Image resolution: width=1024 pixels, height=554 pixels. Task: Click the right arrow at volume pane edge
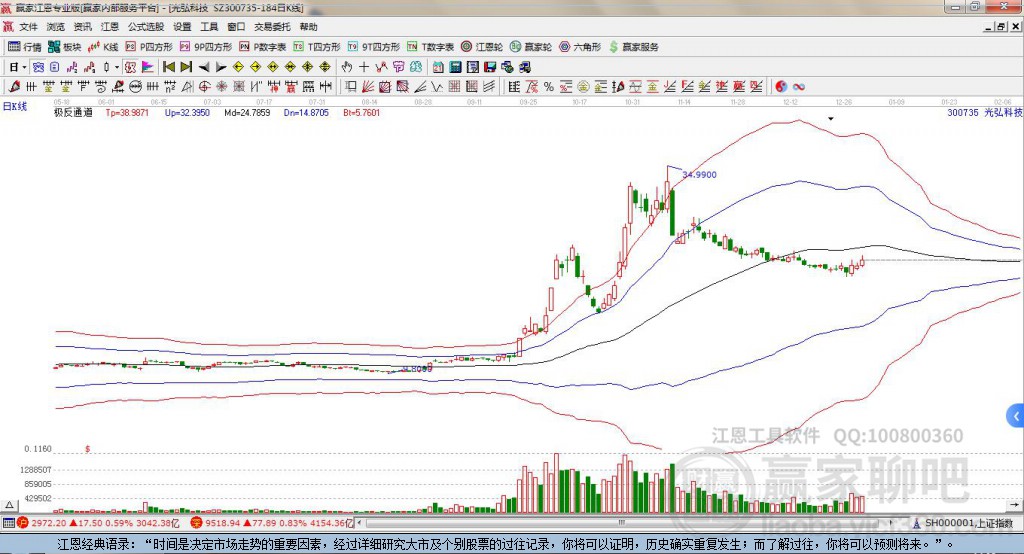1014,505
